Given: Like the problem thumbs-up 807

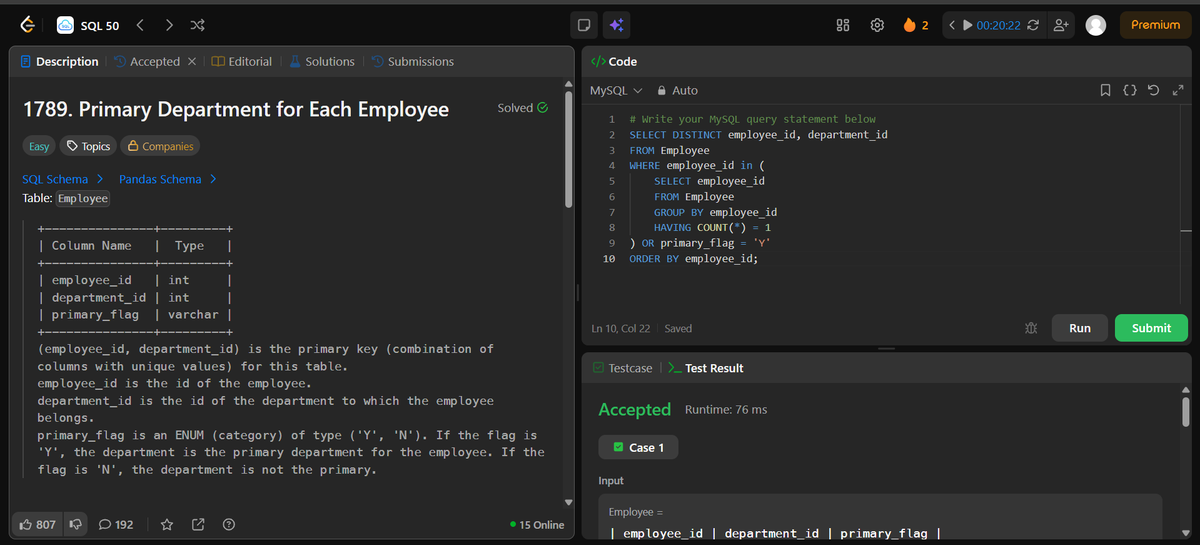Looking at the screenshot, I should [x=38, y=524].
